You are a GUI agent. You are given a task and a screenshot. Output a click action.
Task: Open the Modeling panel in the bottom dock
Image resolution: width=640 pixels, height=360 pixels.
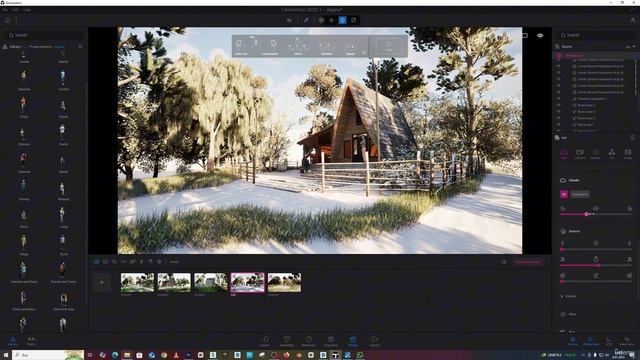pos(287,341)
